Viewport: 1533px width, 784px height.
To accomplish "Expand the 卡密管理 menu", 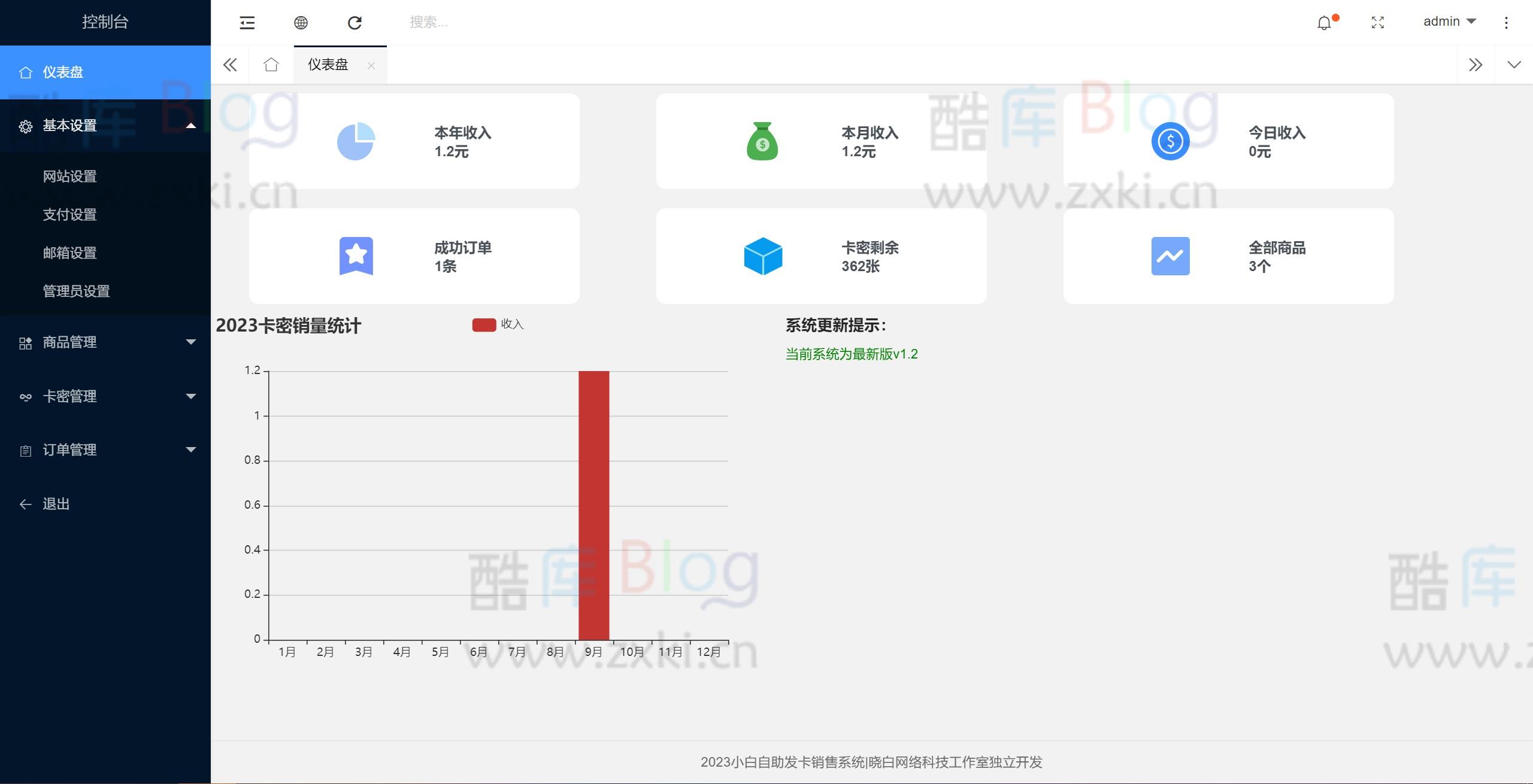I will coord(69,396).
